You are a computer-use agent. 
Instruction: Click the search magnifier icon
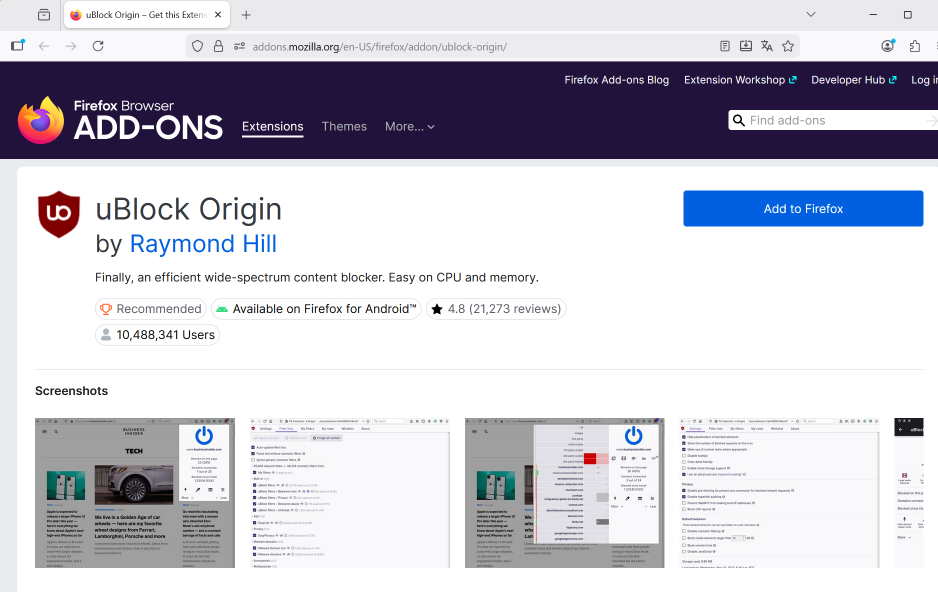(739, 120)
